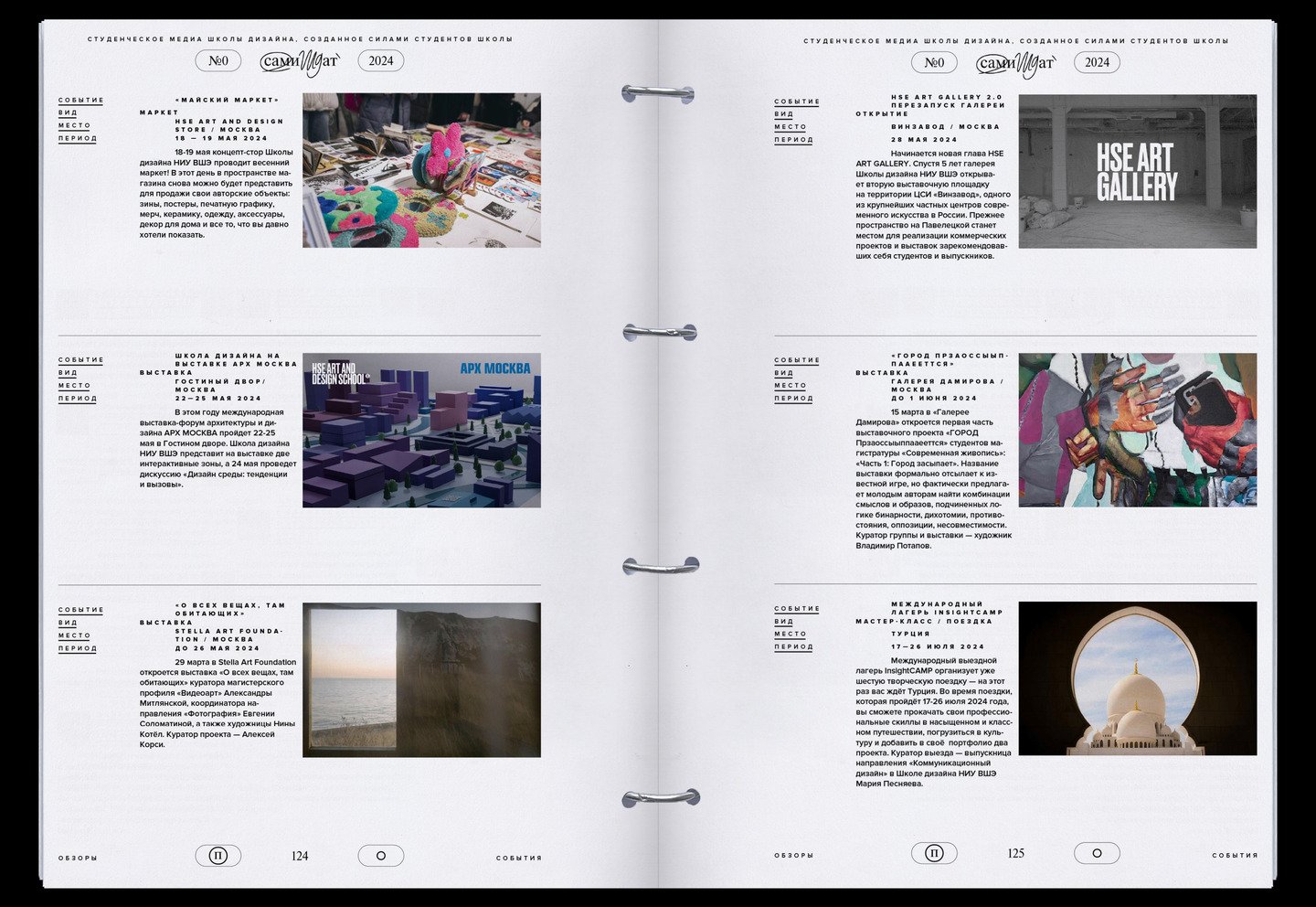The width and height of the screenshot is (1316, 907).
Task: Click the самиздат logo on the left page
Action: [x=300, y=62]
